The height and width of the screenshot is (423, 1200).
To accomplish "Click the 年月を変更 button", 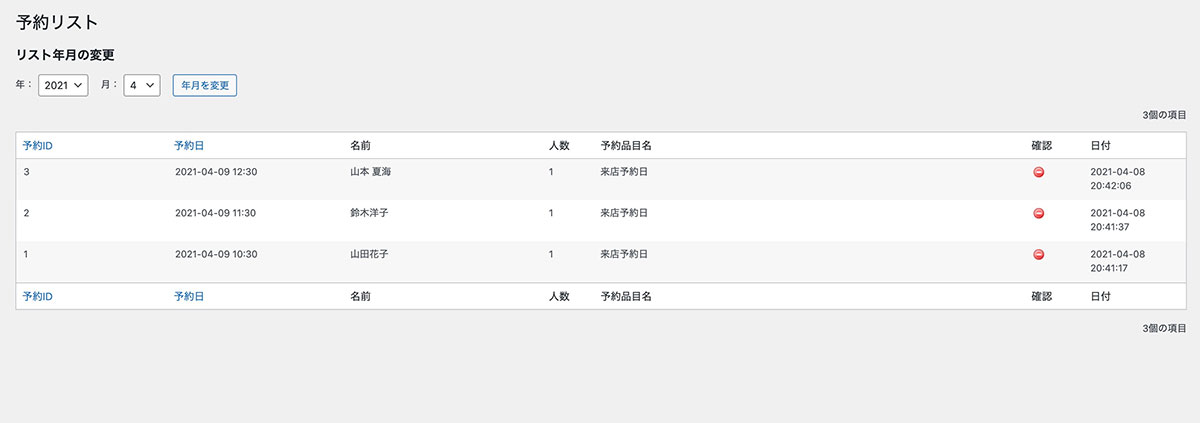I will click(x=205, y=86).
